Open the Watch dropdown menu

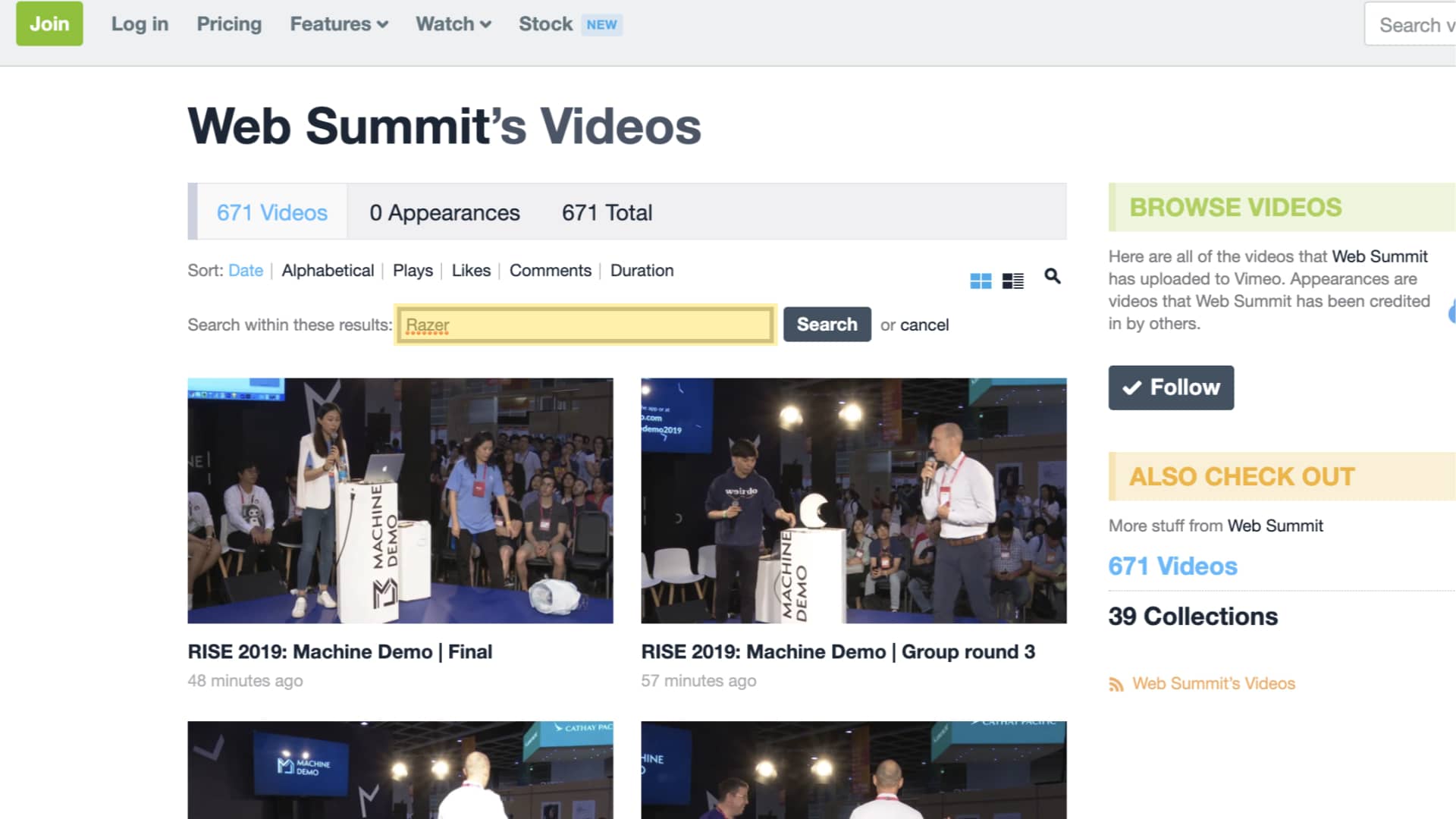pos(452,24)
